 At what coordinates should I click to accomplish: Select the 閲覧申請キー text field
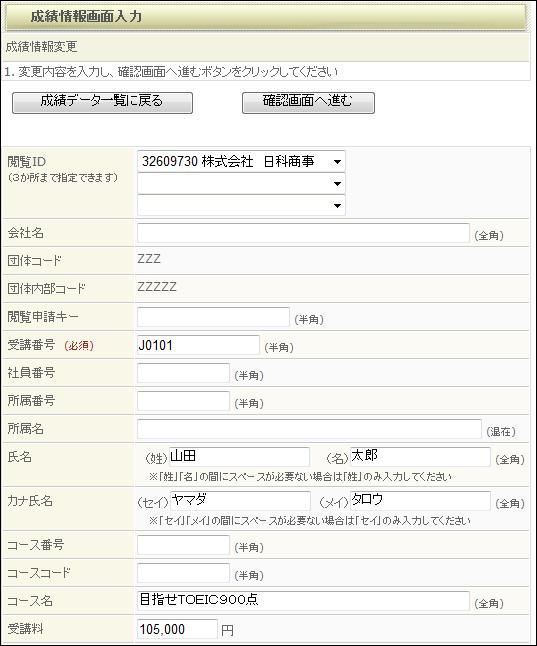click(213, 317)
